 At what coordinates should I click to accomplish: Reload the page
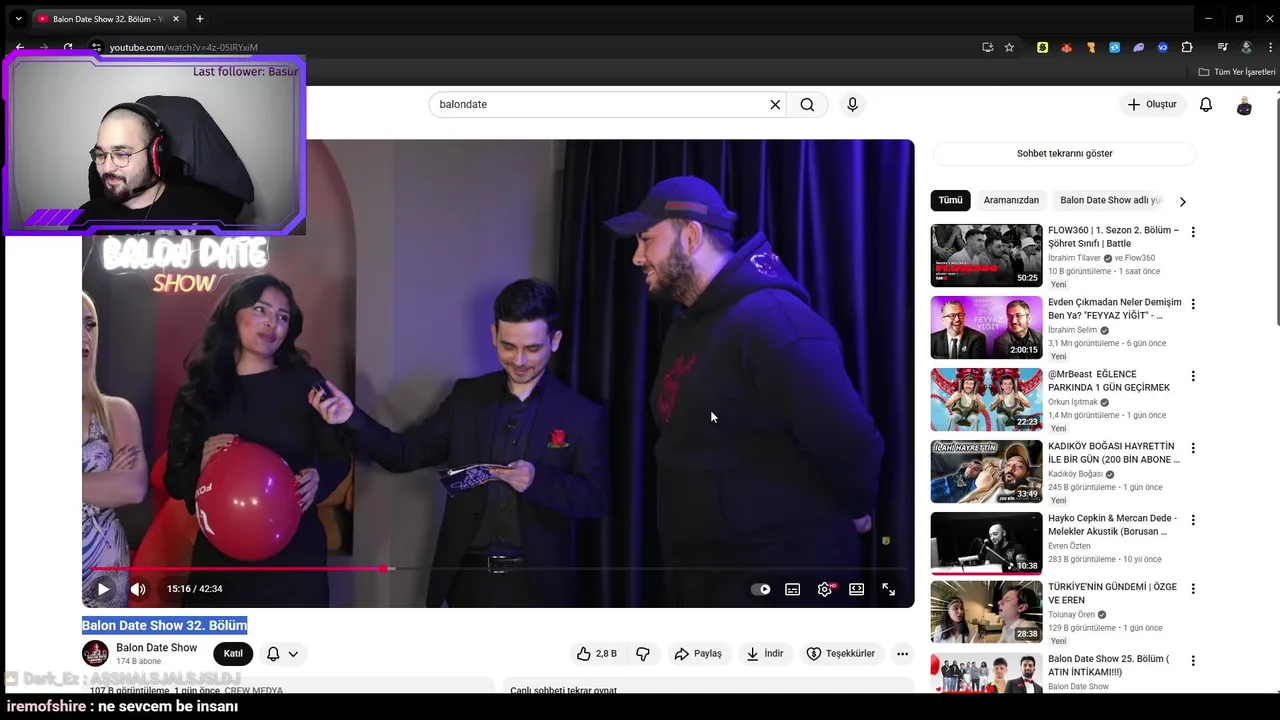[x=68, y=47]
